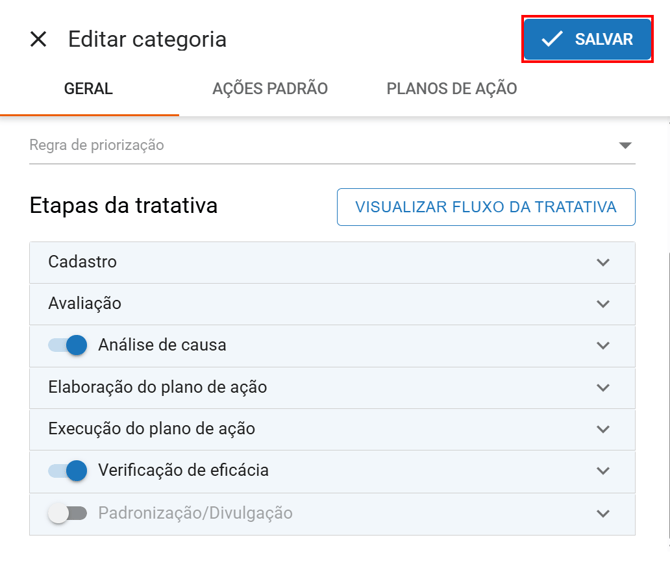This screenshot has width=670, height=568.
Task: Go to the PLANOS DE AÇÃO tab
Action: pyautogui.click(x=451, y=89)
